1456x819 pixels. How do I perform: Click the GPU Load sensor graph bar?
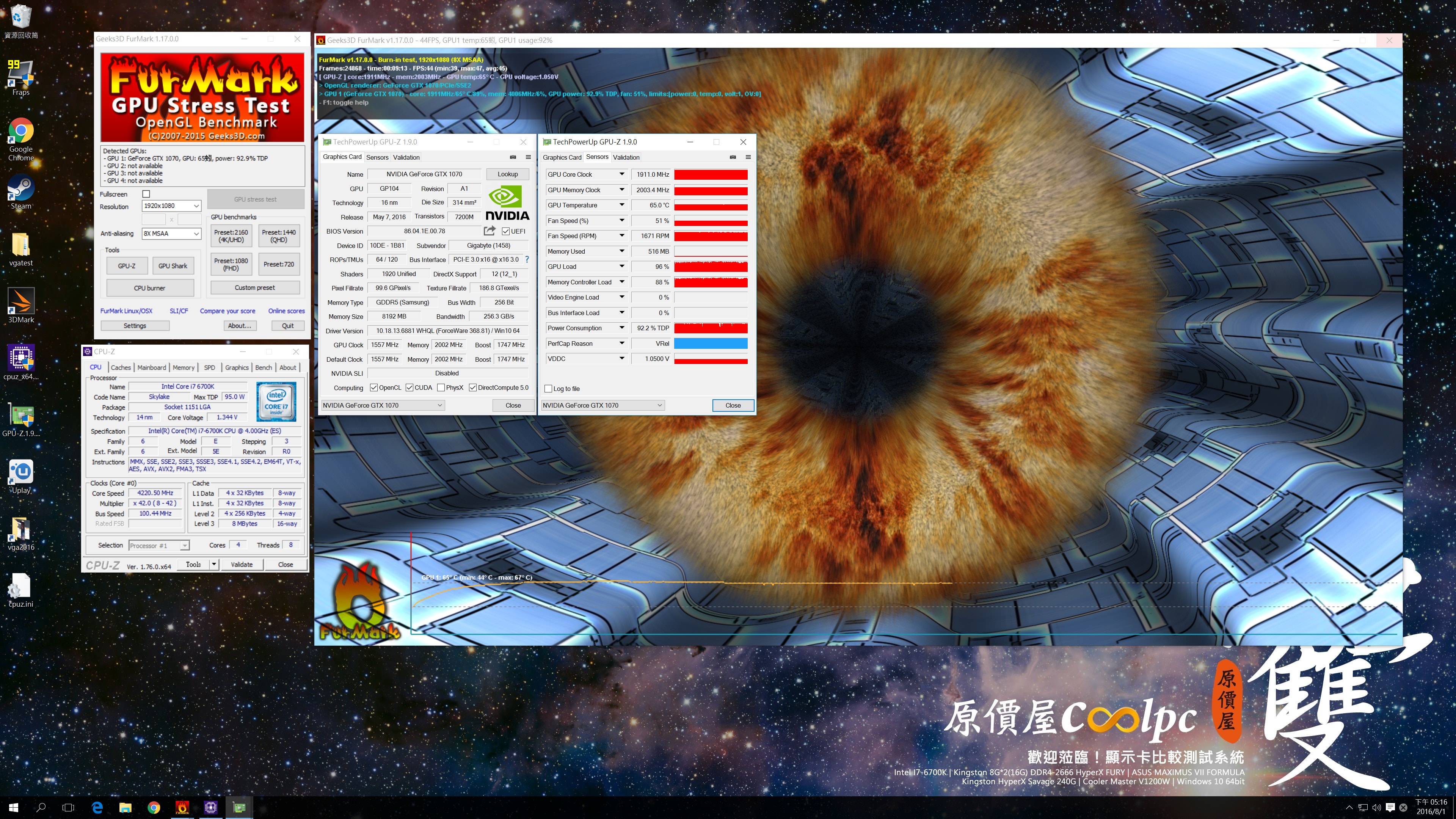[711, 266]
